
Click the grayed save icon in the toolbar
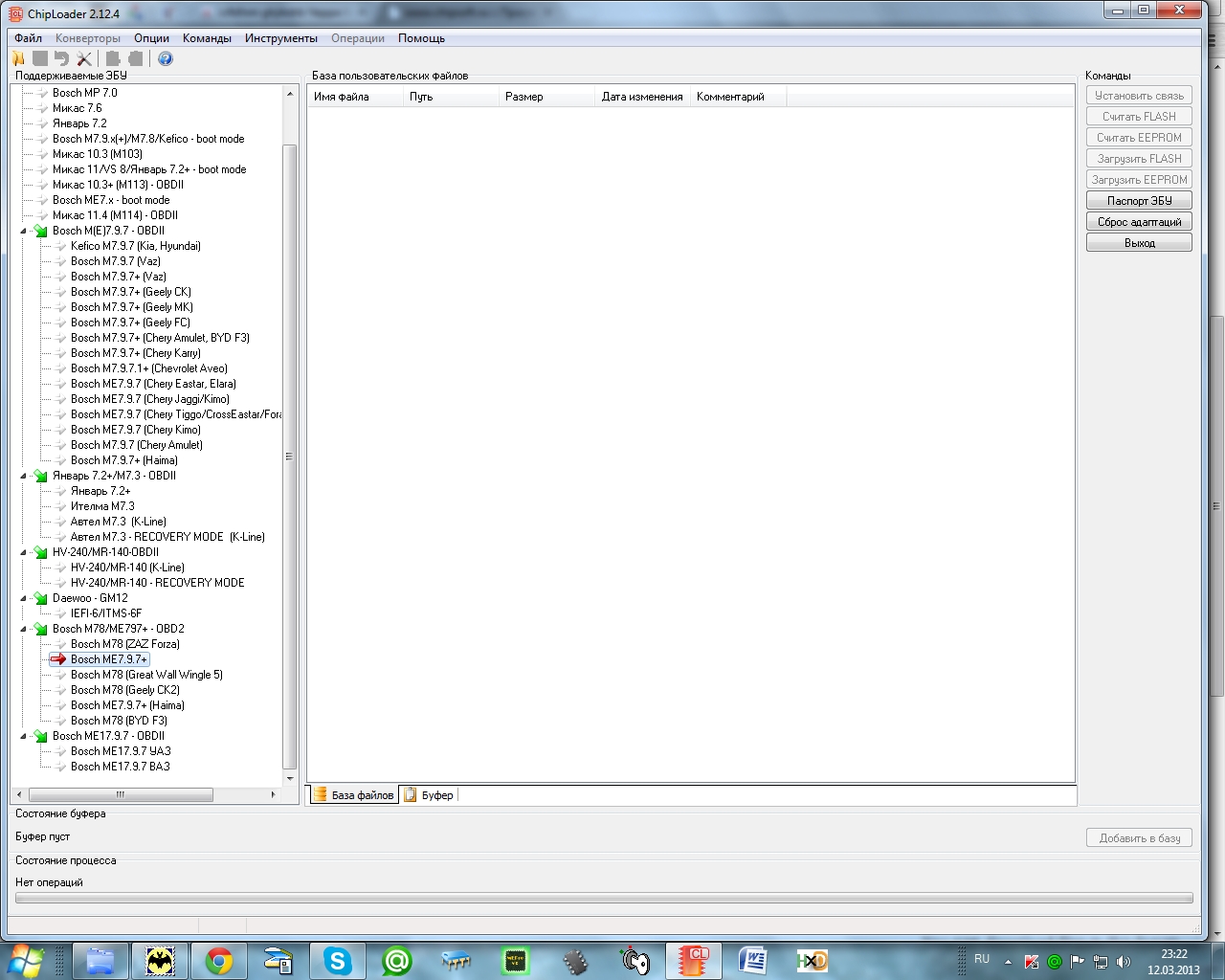tap(39, 58)
